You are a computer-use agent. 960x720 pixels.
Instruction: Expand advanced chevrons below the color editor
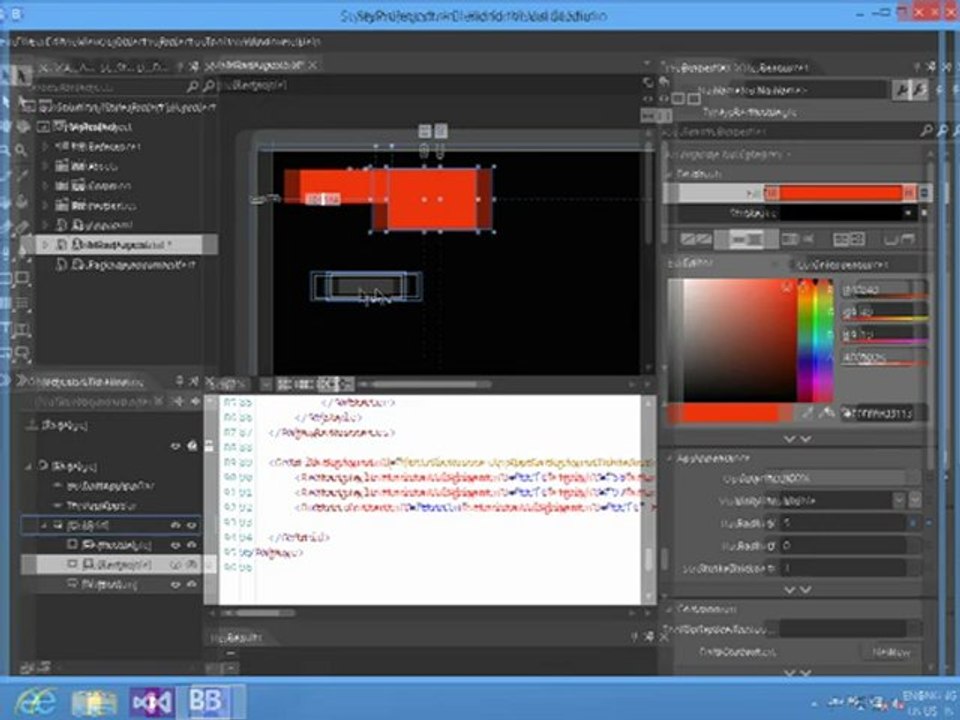pos(798,439)
